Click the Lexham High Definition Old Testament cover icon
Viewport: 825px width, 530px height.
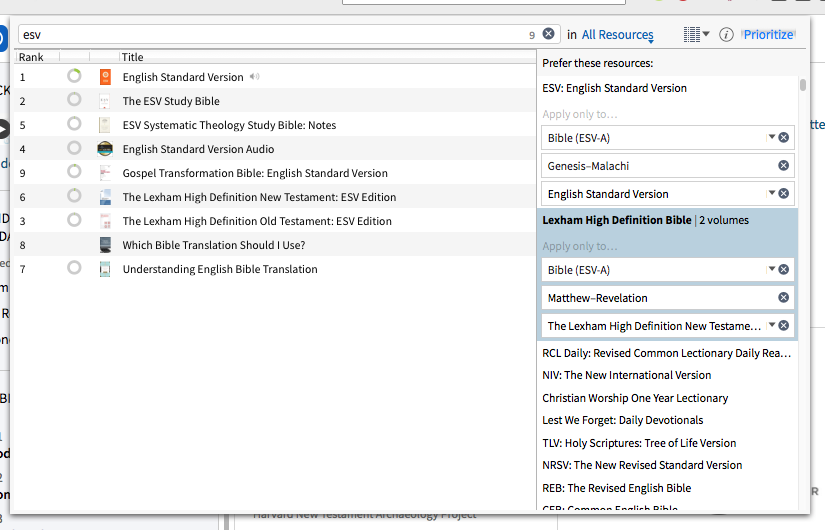pos(105,221)
